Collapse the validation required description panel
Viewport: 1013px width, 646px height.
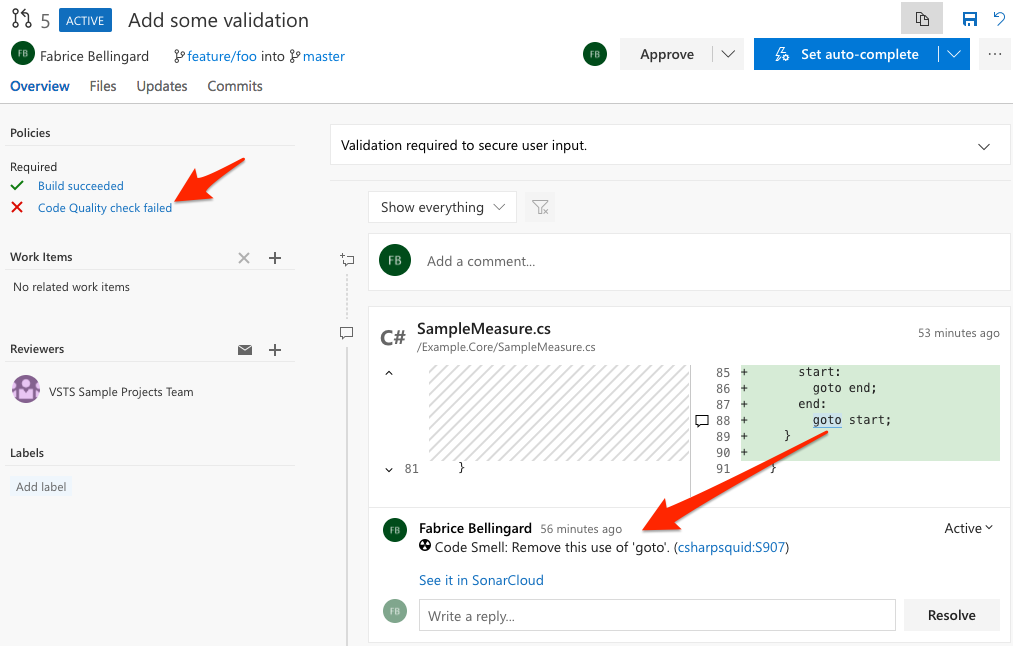click(985, 144)
